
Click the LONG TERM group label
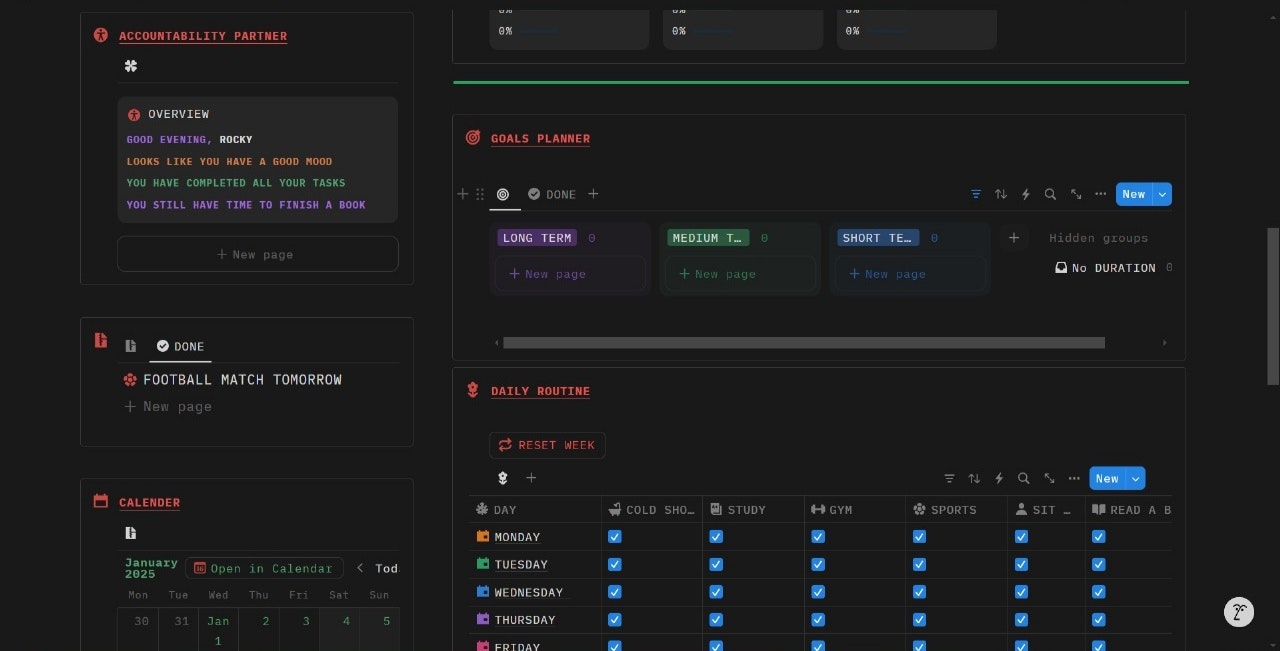click(x=537, y=238)
